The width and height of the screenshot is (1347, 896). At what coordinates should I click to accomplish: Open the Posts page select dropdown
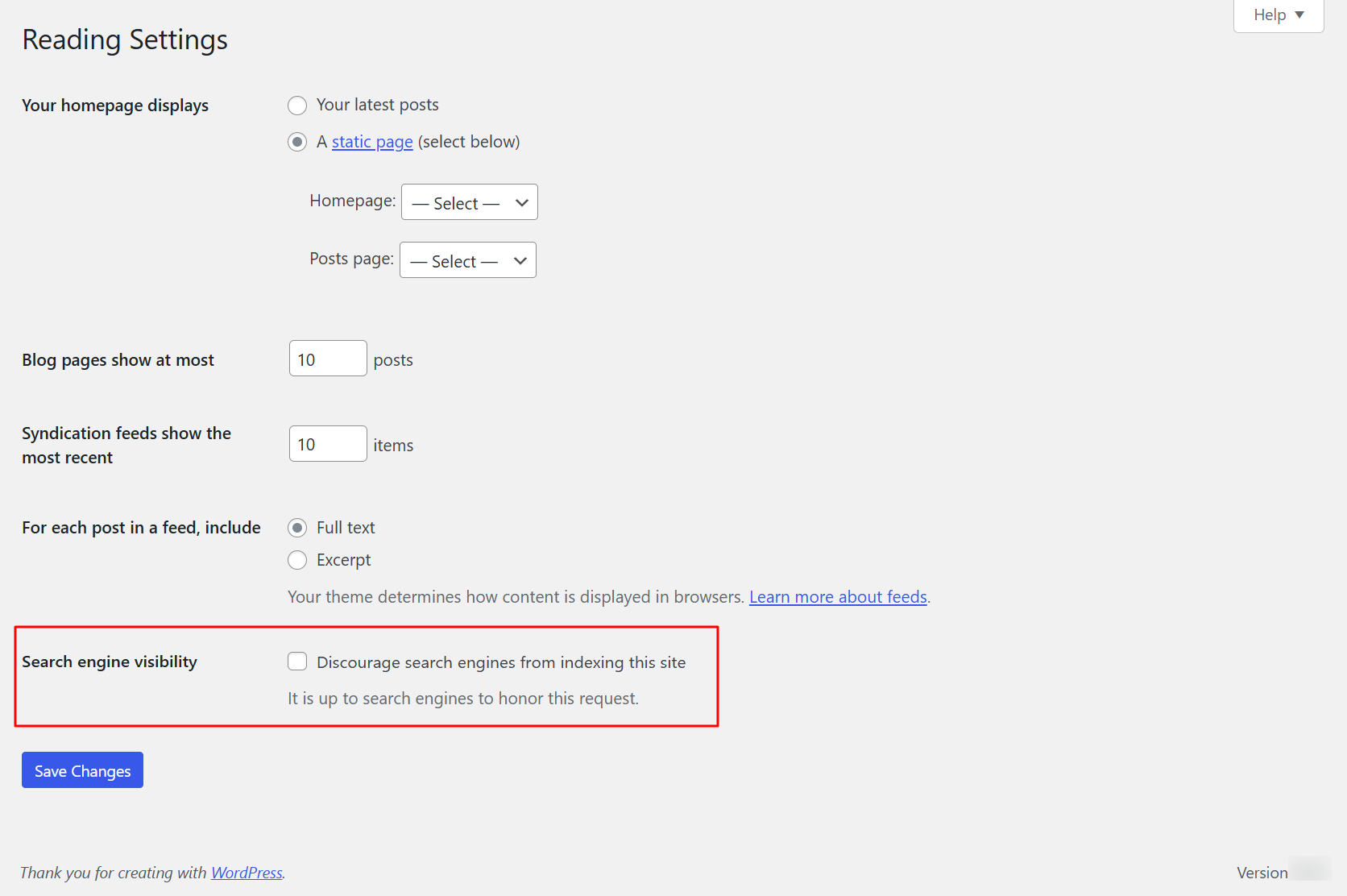point(468,260)
